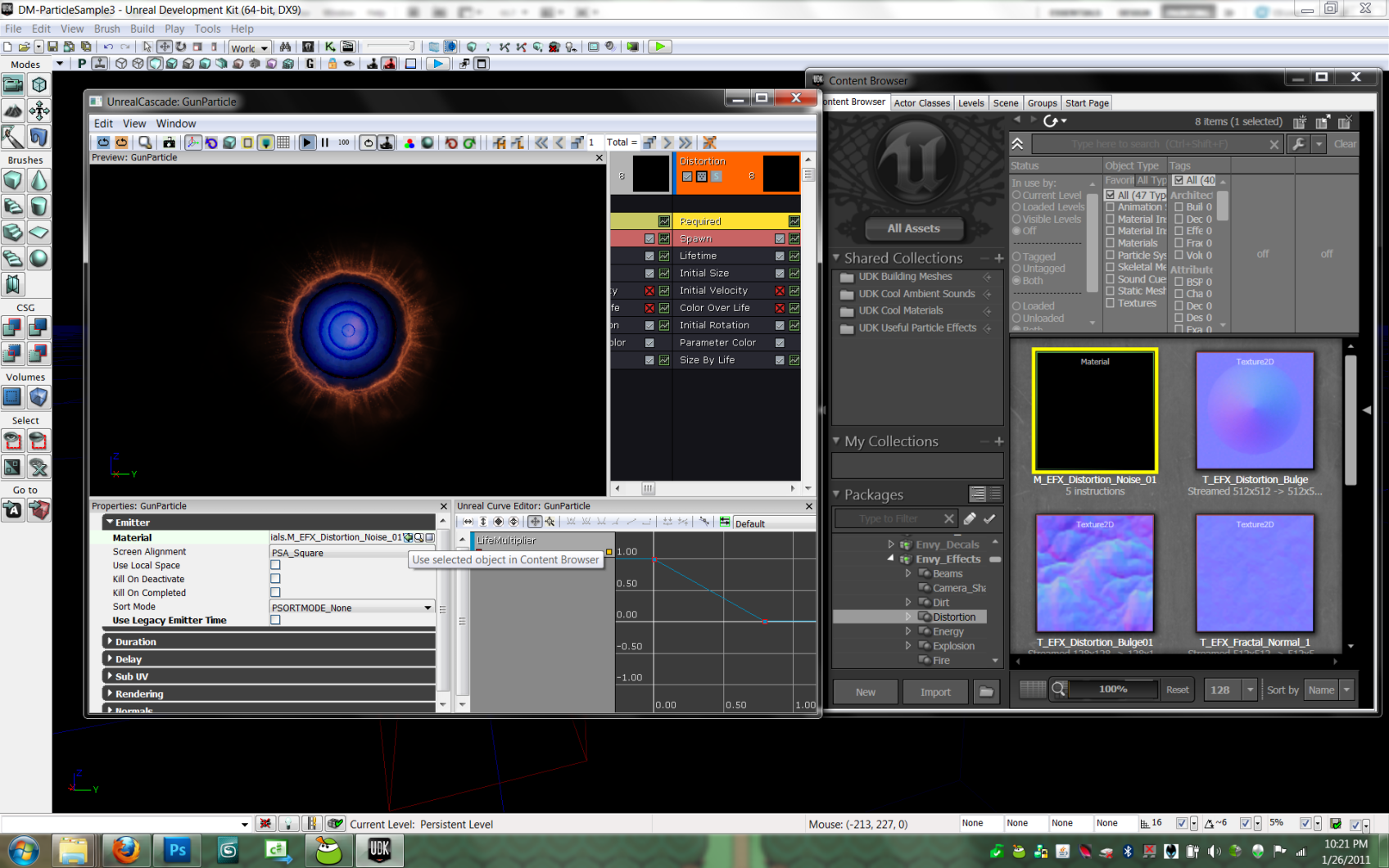Click the All Assets button
The width and height of the screenshot is (1389, 868).
[914, 228]
